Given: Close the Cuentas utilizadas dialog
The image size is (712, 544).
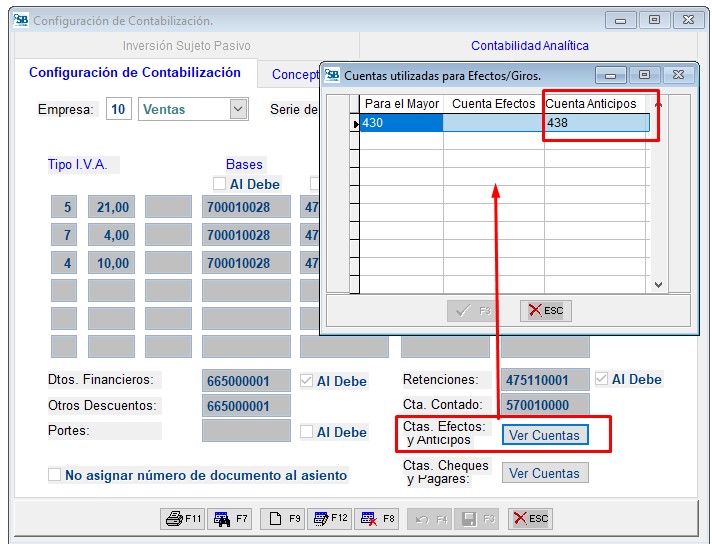Looking at the screenshot, I should pyautogui.click(x=678, y=75).
